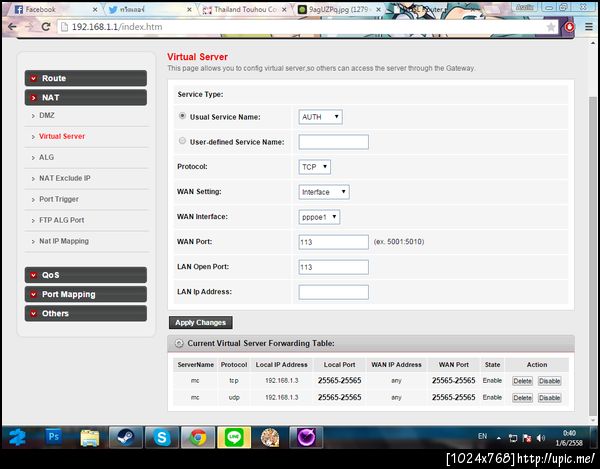Collapse the Current Virtual Server Forwarding Table
This screenshot has width=600, height=469.
[179, 343]
